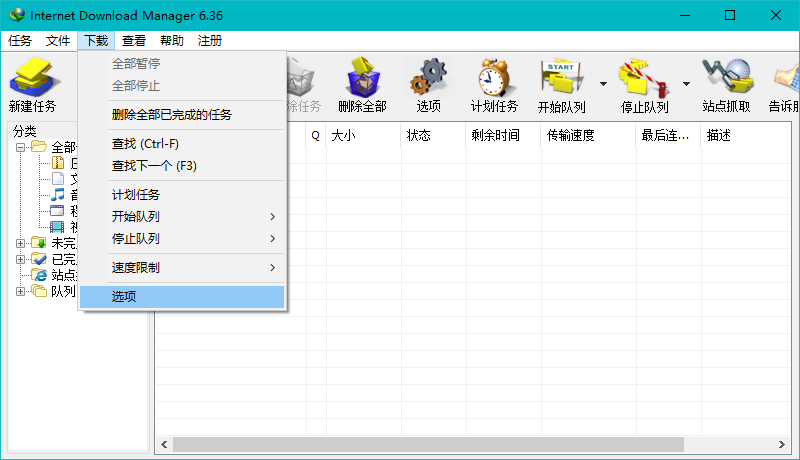Select the compressed archive category icon
The height and width of the screenshot is (460, 800).
pyautogui.click(x=58, y=163)
